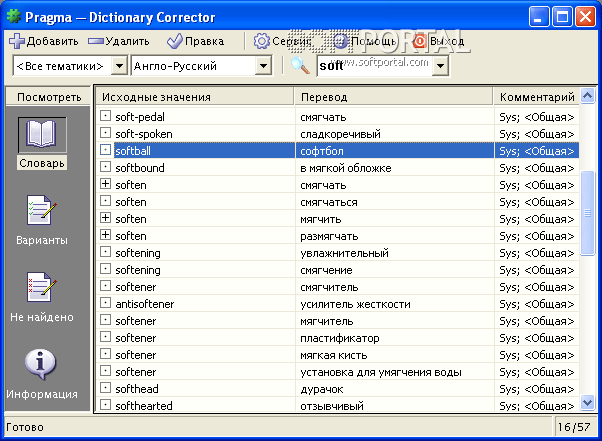This screenshot has height=441, width=602.
Task: Click the vertical scrollbar thumb
Action: point(587,213)
